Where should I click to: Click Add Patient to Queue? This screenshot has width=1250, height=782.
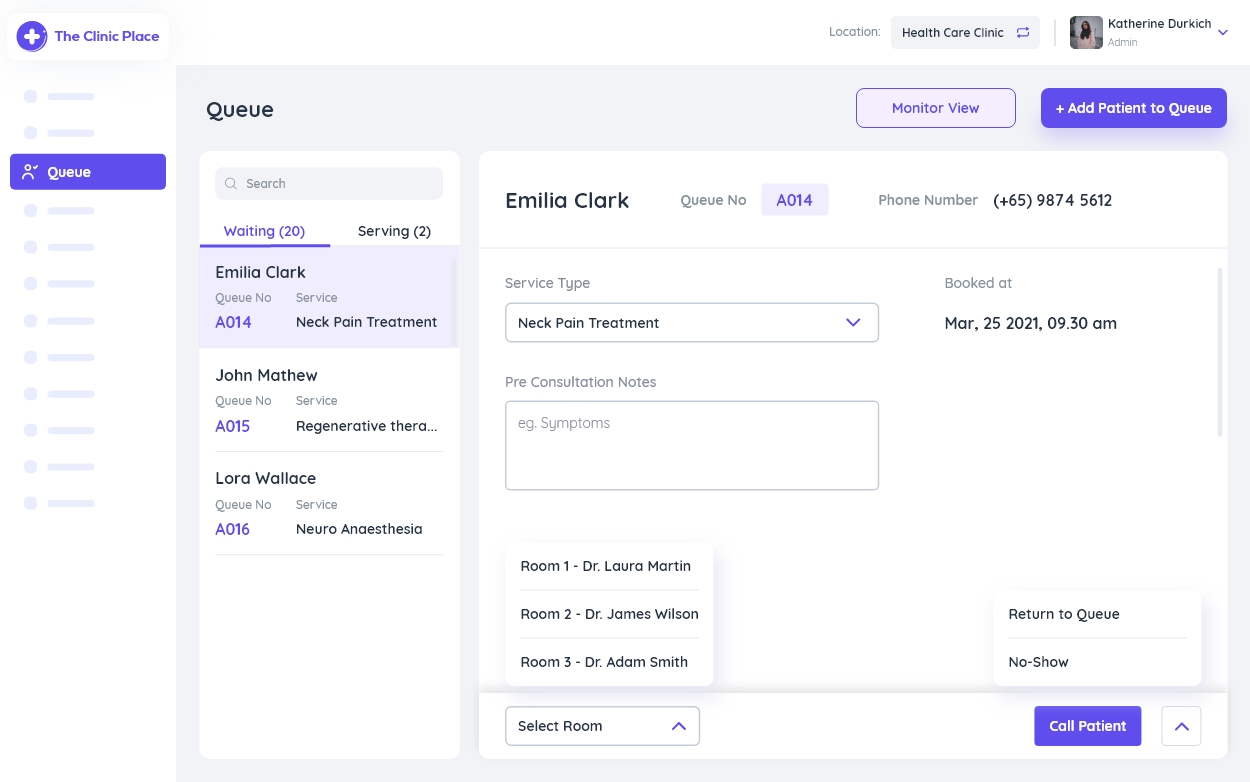tap(1133, 108)
